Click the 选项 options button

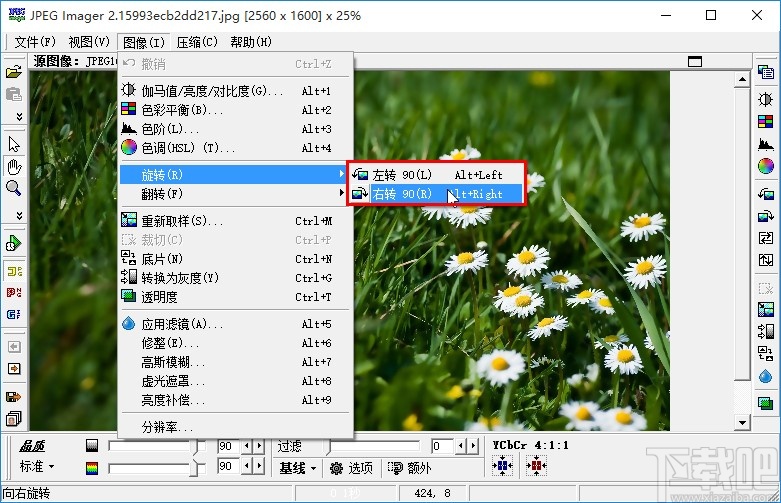point(352,468)
